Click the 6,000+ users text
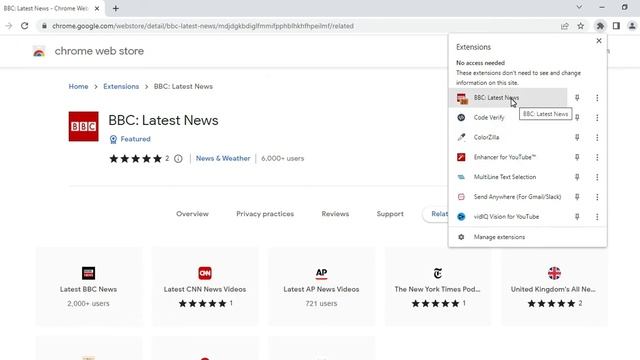The width and height of the screenshot is (640, 360). [282, 158]
